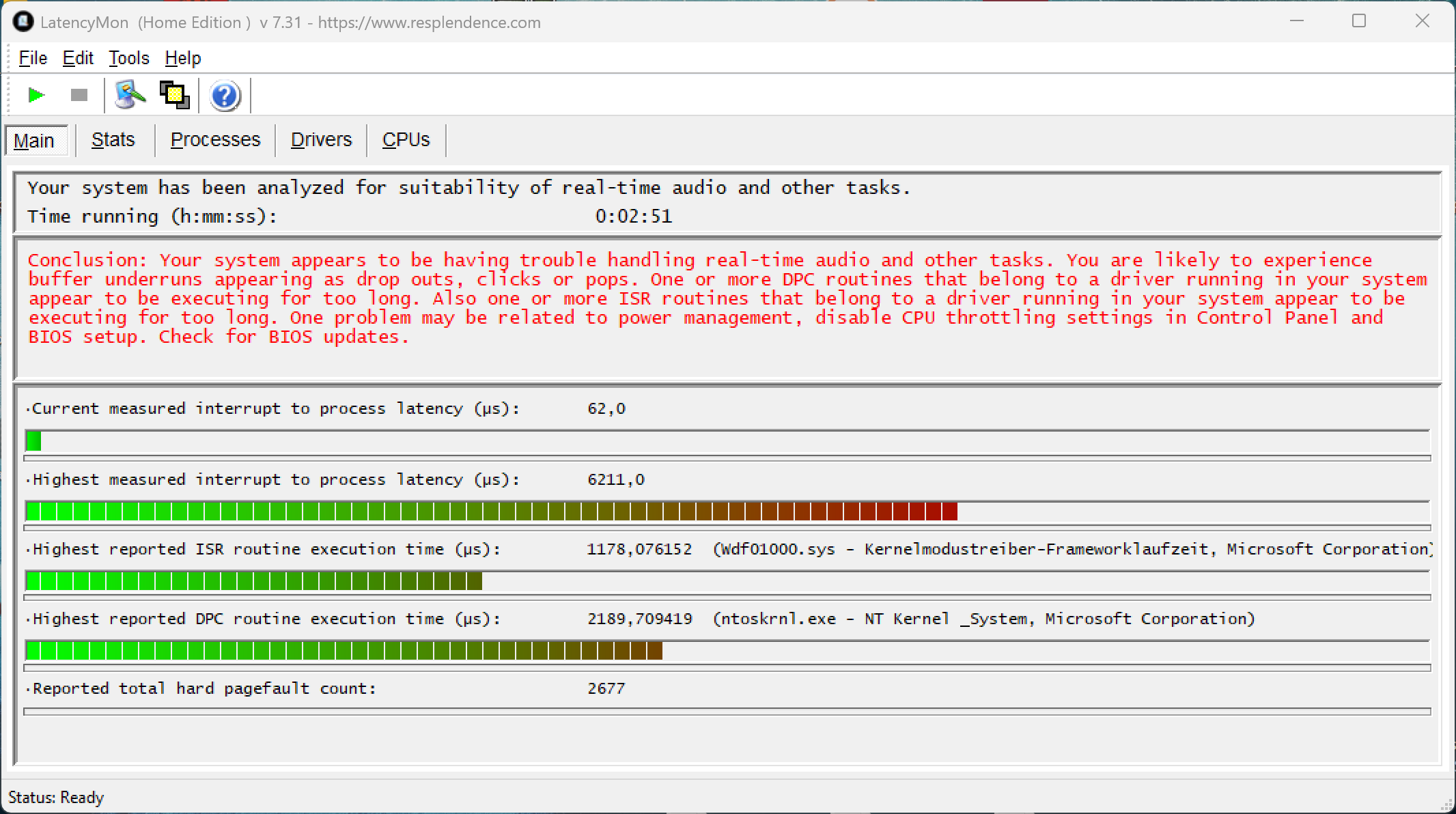Click the red Conclusion text area
1456x814 pixels.
click(x=727, y=298)
